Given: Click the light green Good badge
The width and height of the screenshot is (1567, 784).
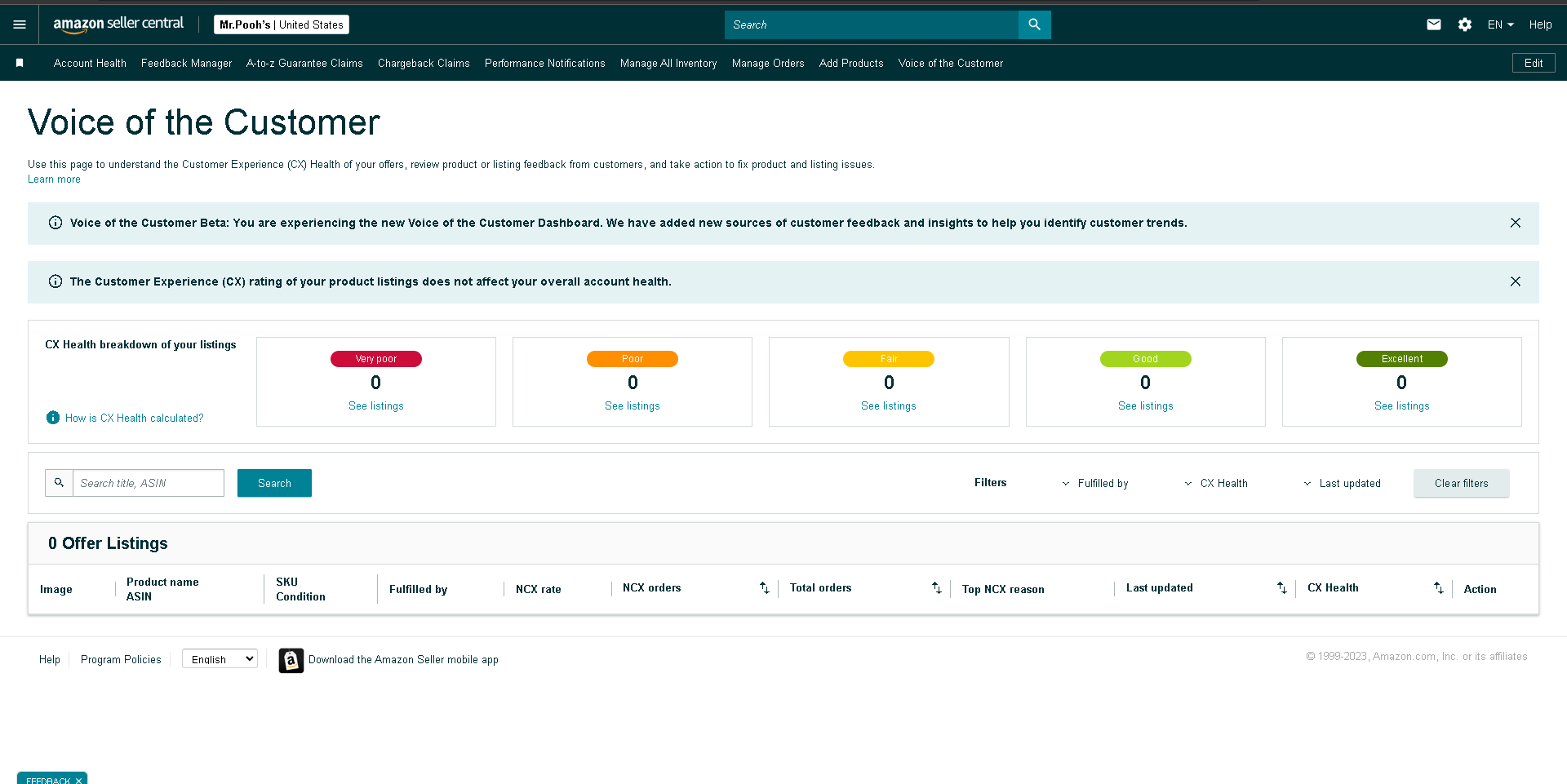Looking at the screenshot, I should click(x=1146, y=359).
